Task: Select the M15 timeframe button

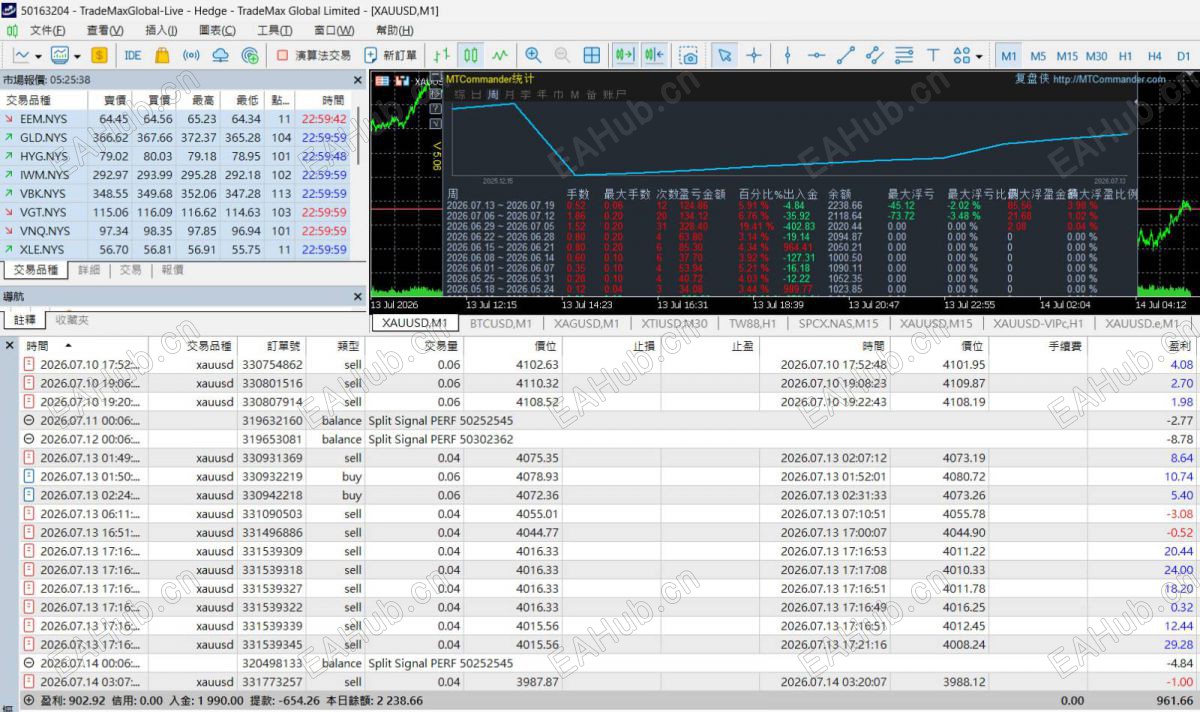Action: (x=1067, y=56)
